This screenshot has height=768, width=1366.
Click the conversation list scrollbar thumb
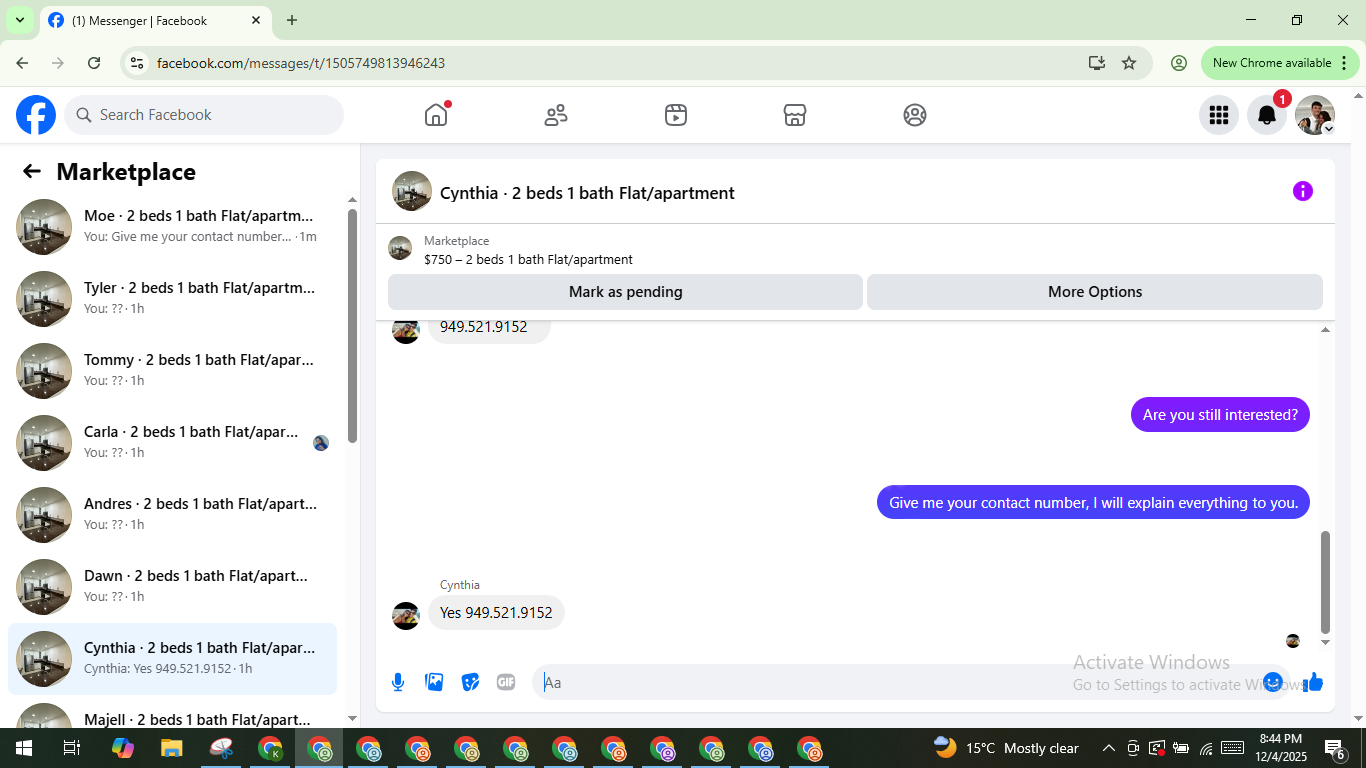(352, 325)
